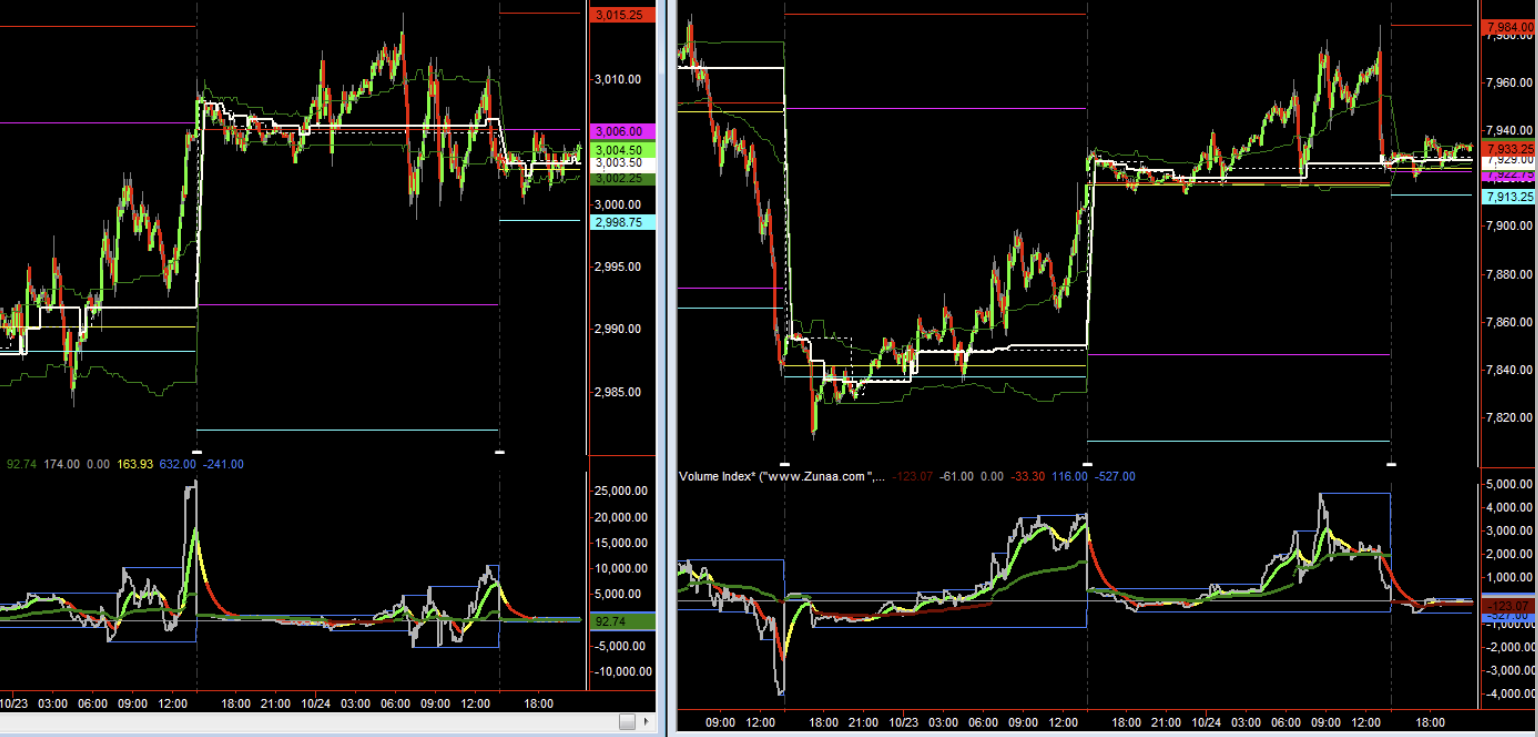This screenshot has width=1538, height=737.
Task: Select the cyan 2,998.75 price marker
Action: pyautogui.click(x=623, y=222)
